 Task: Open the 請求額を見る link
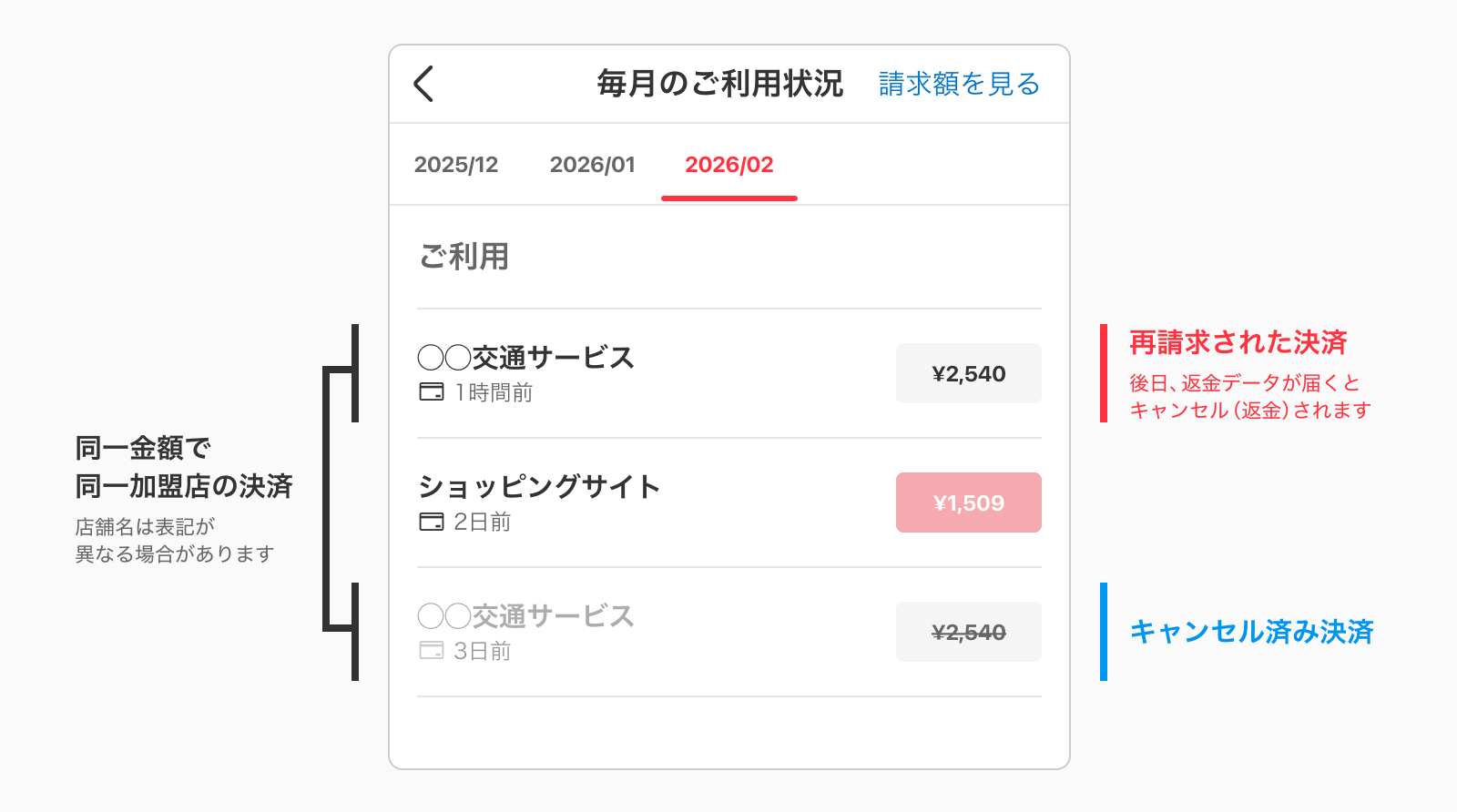[959, 84]
